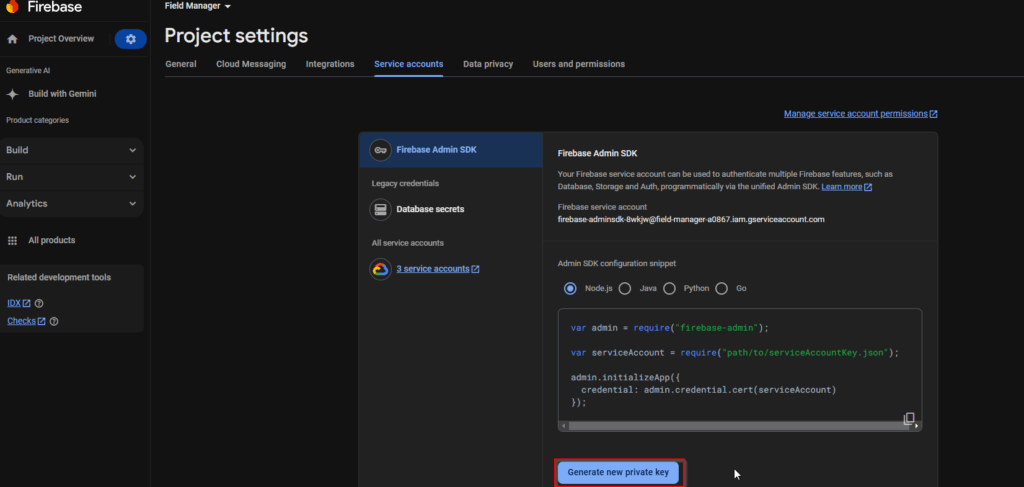Select the Java radio button
1024x487 pixels.
point(625,289)
